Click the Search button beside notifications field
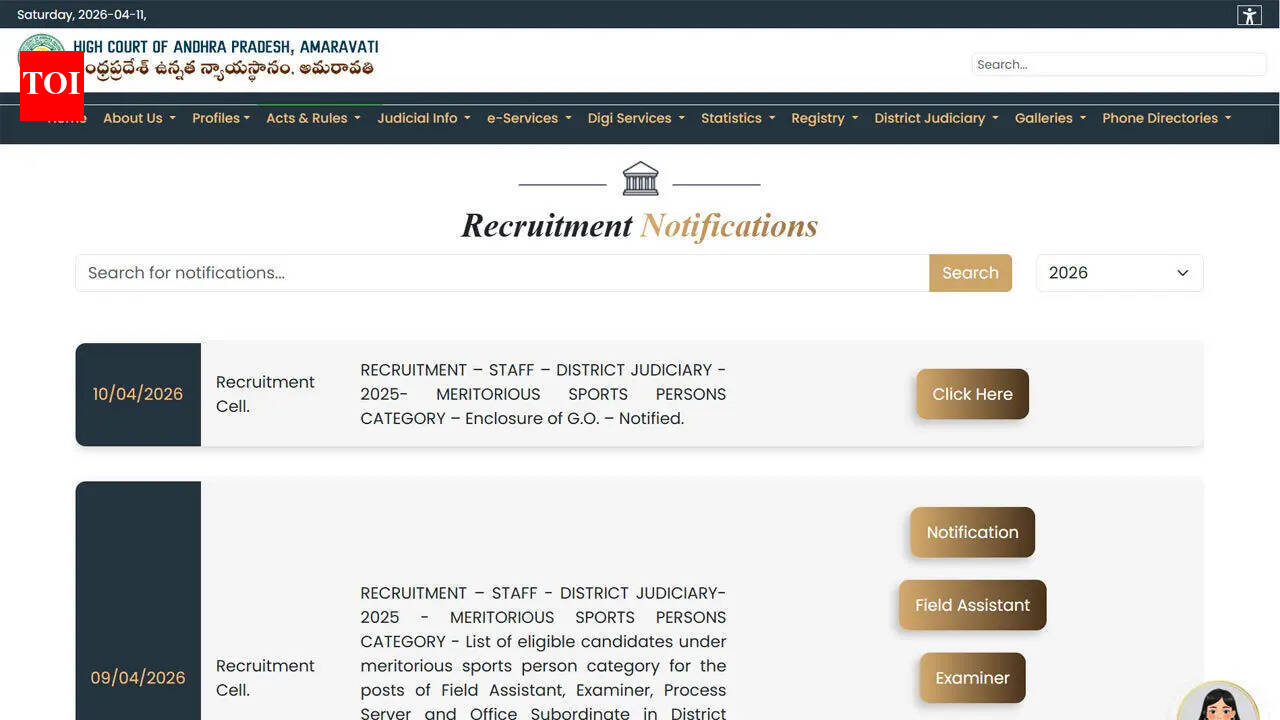This screenshot has width=1280, height=720. click(970, 272)
